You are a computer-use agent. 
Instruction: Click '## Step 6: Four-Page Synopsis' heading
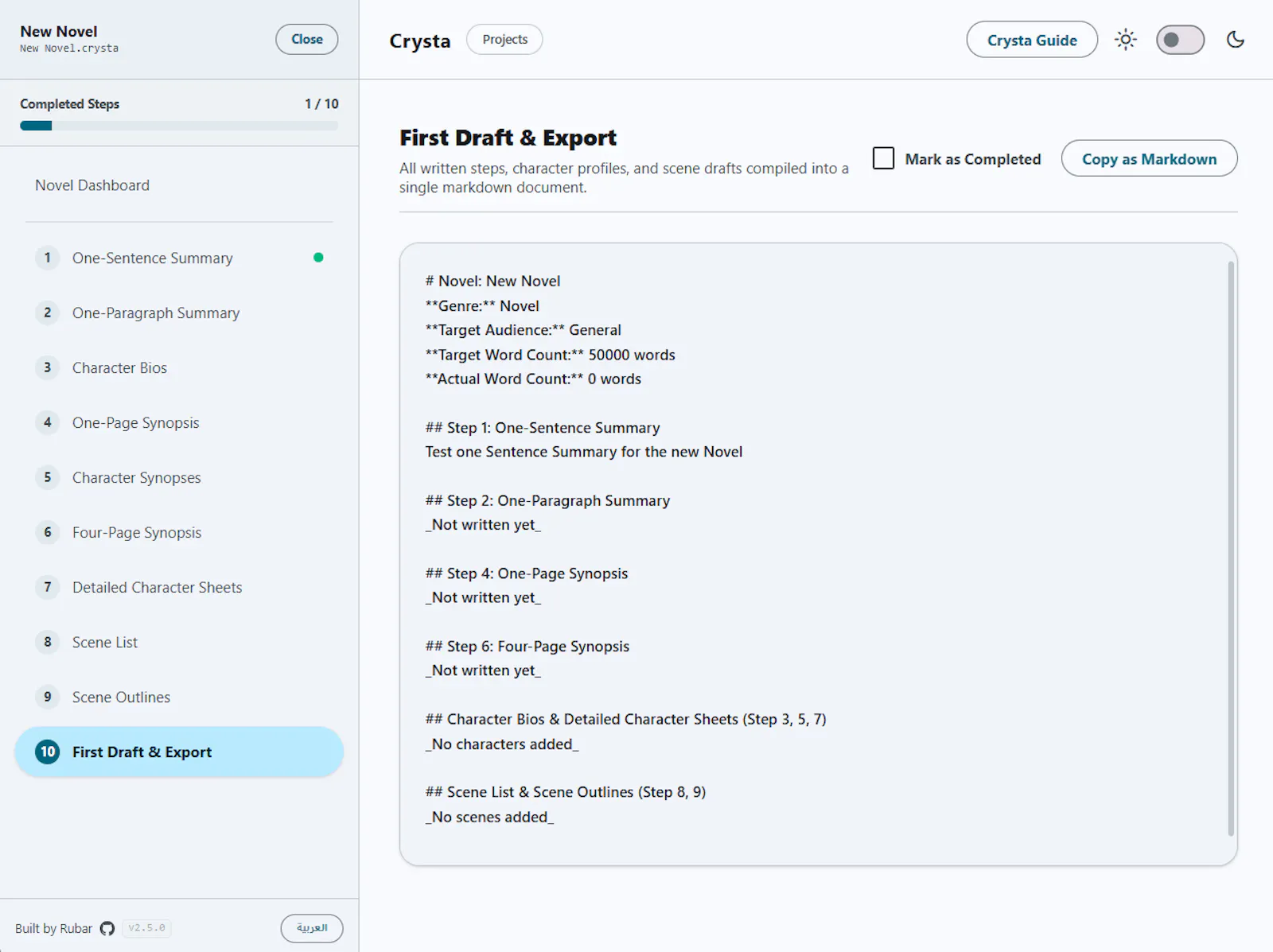(x=527, y=647)
